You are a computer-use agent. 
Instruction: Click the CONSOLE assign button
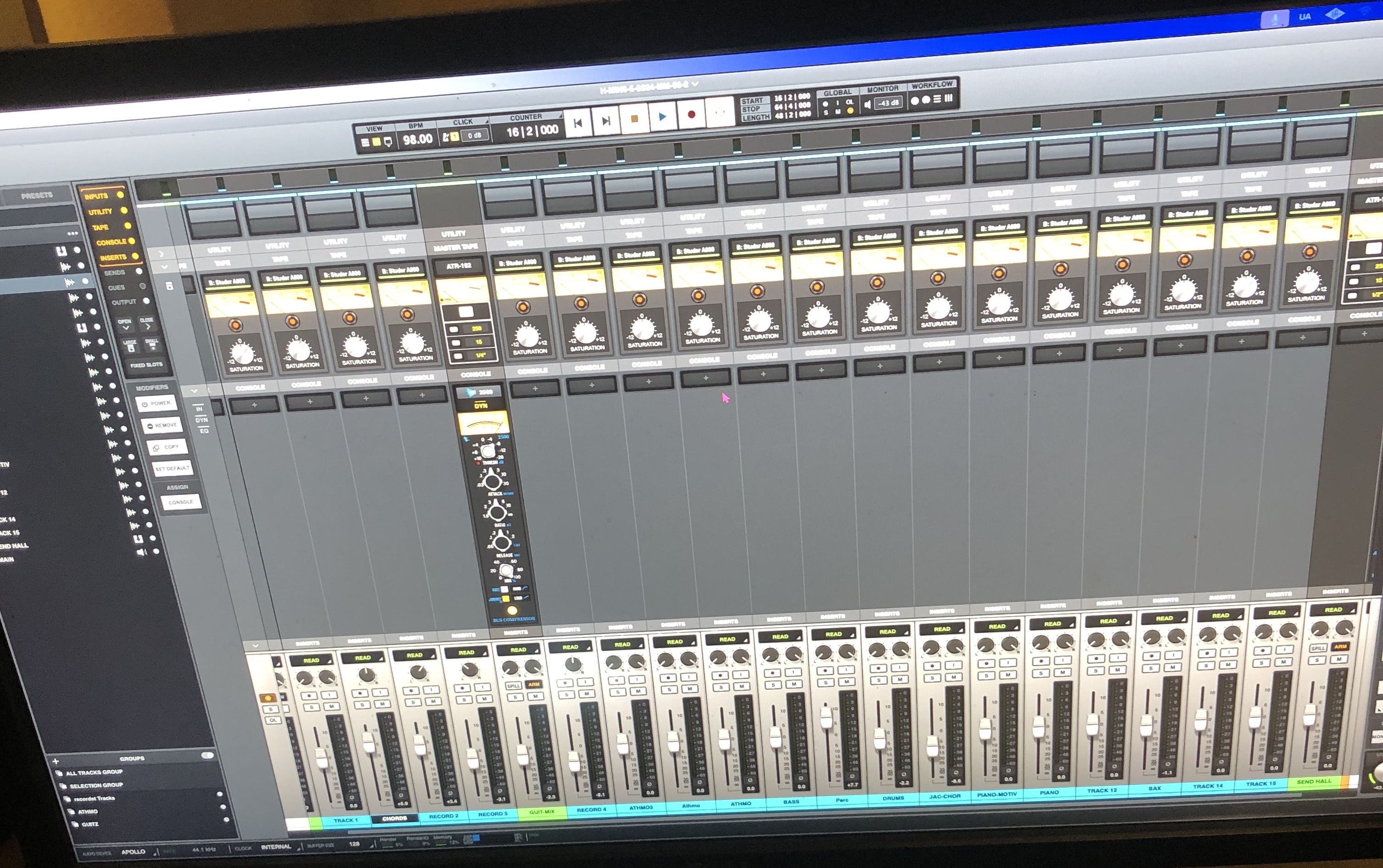tap(181, 502)
